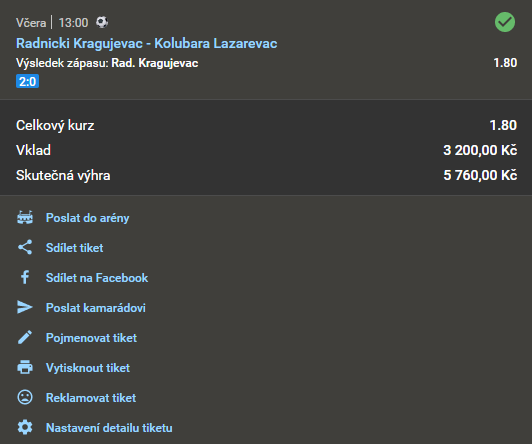Choose Poslat kamarádovi
This screenshot has width=532, height=444.
click(96, 308)
